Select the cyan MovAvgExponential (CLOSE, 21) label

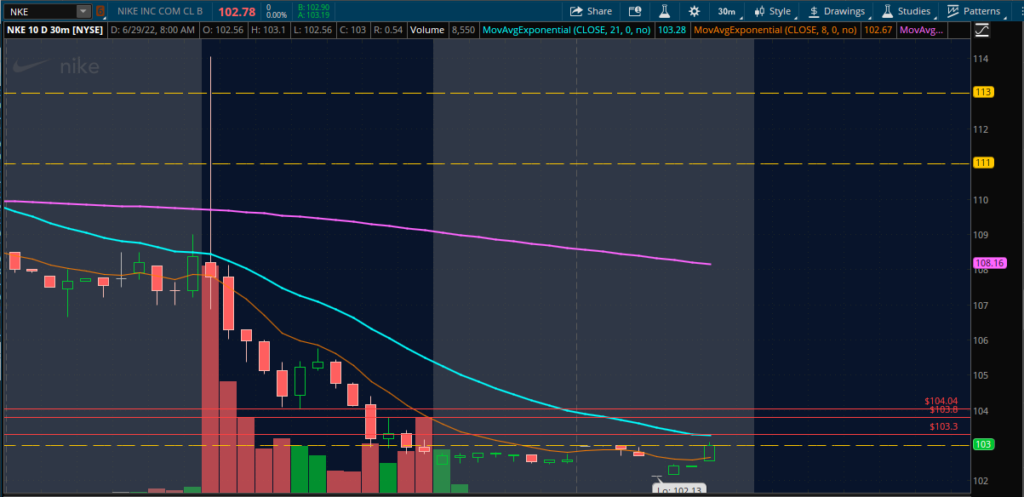(x=568, y=30)
